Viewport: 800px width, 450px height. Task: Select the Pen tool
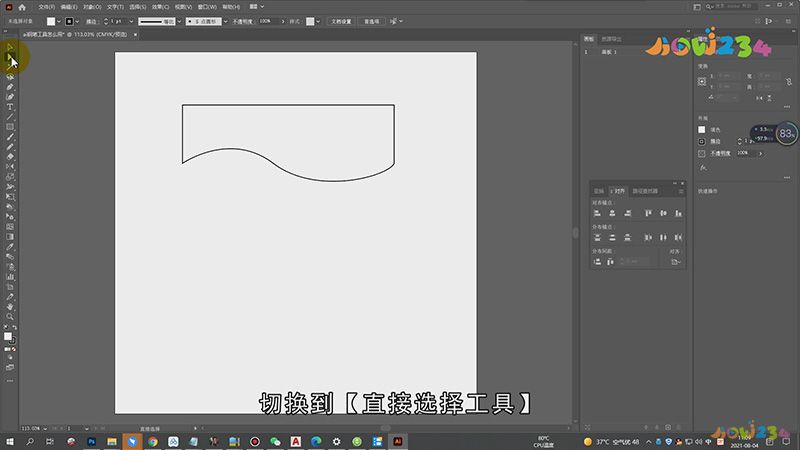tap(10, 87)
